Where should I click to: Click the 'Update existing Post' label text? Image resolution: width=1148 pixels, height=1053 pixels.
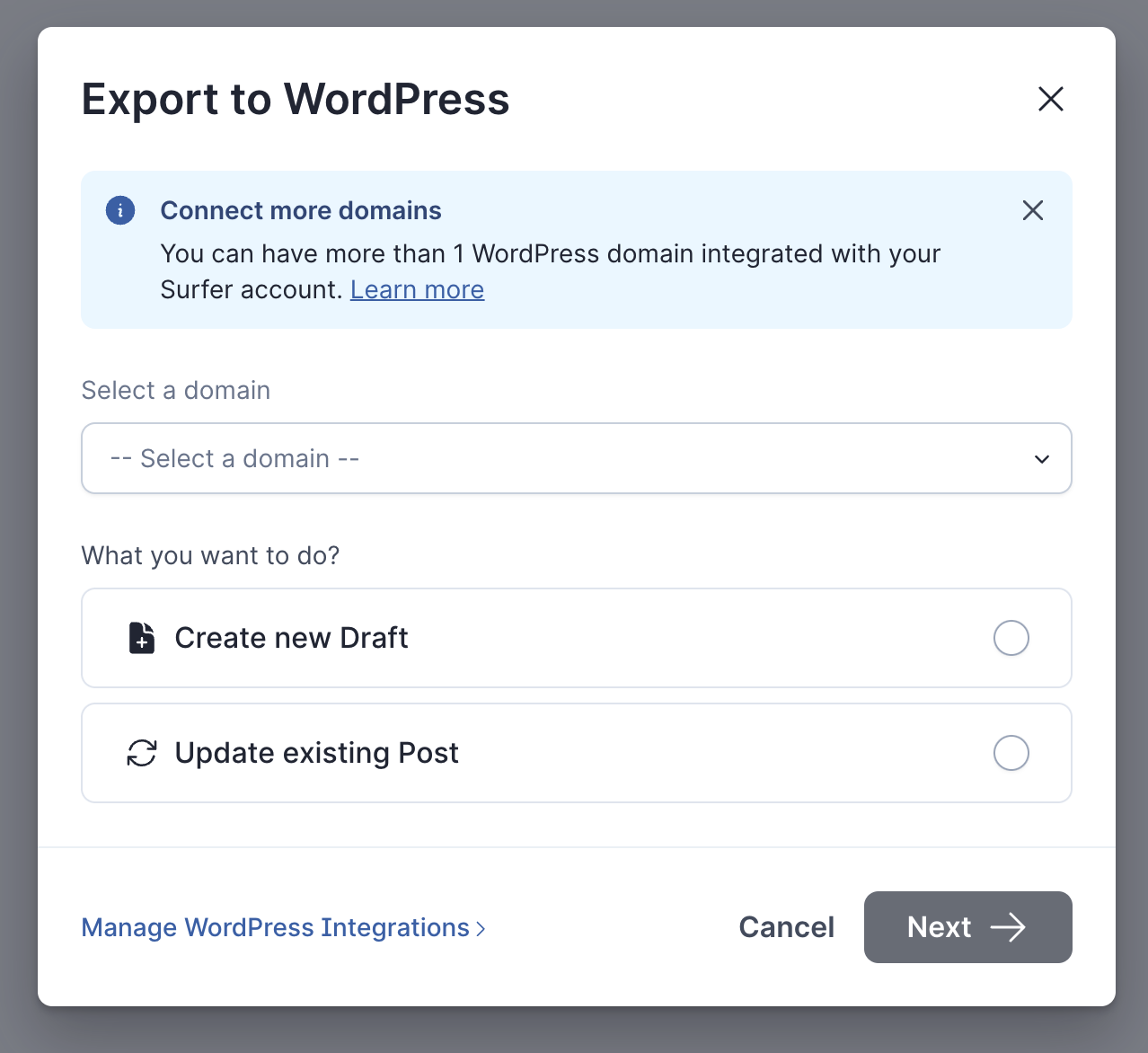(x=316, y=753)
